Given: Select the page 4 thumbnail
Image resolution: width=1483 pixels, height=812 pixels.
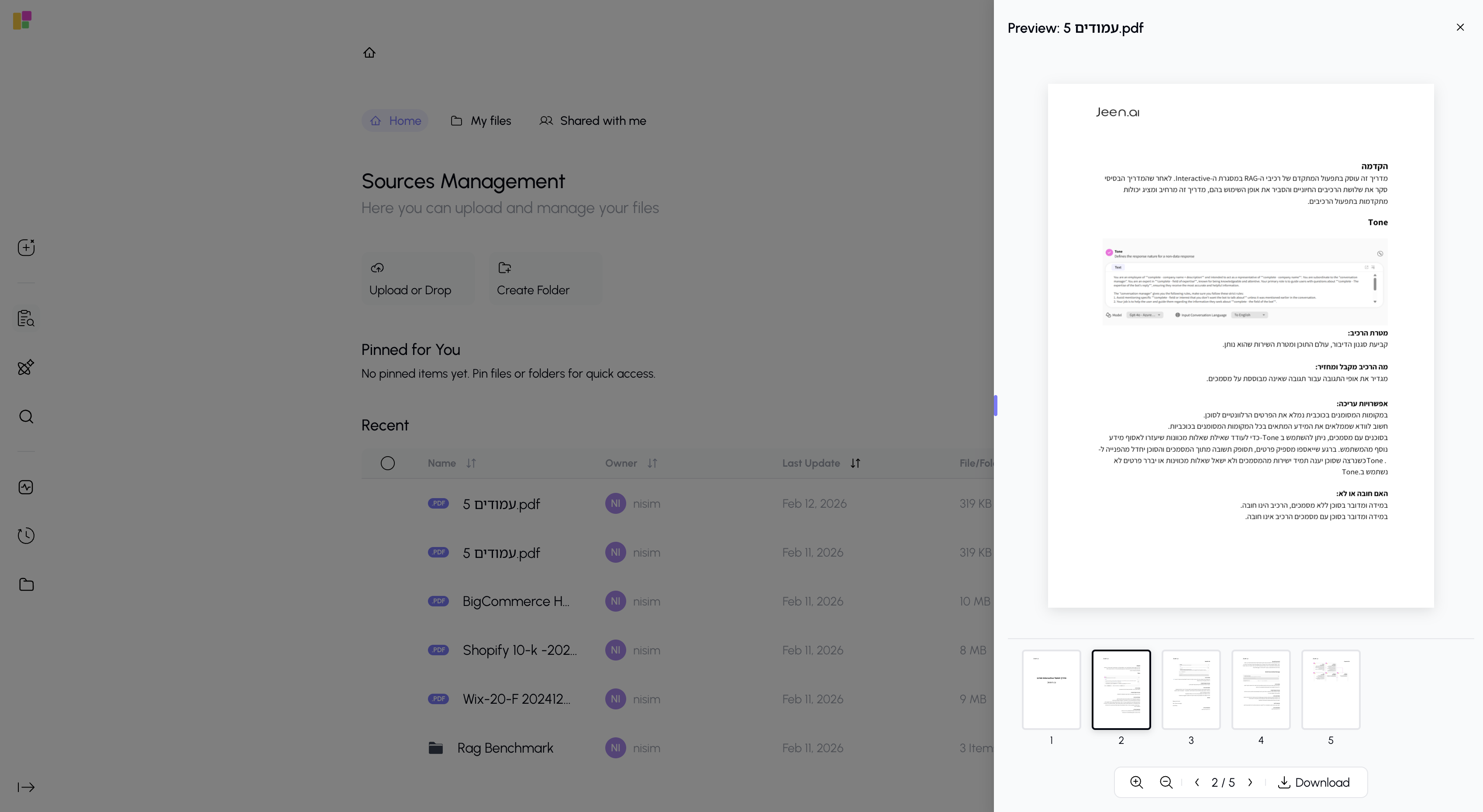Looking at the screenshot, I should pyautogui.click(x=1260, y=689).
